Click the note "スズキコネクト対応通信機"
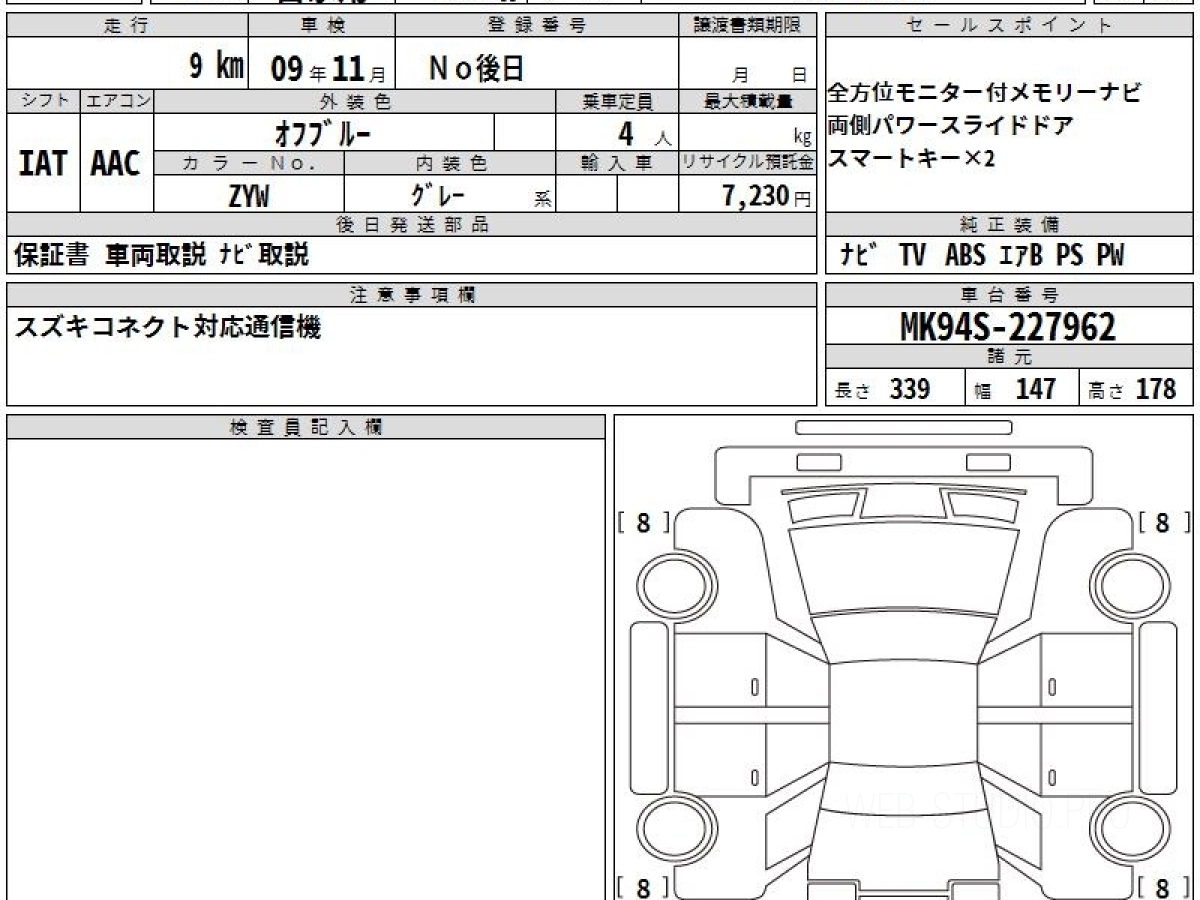 (167, 327)
